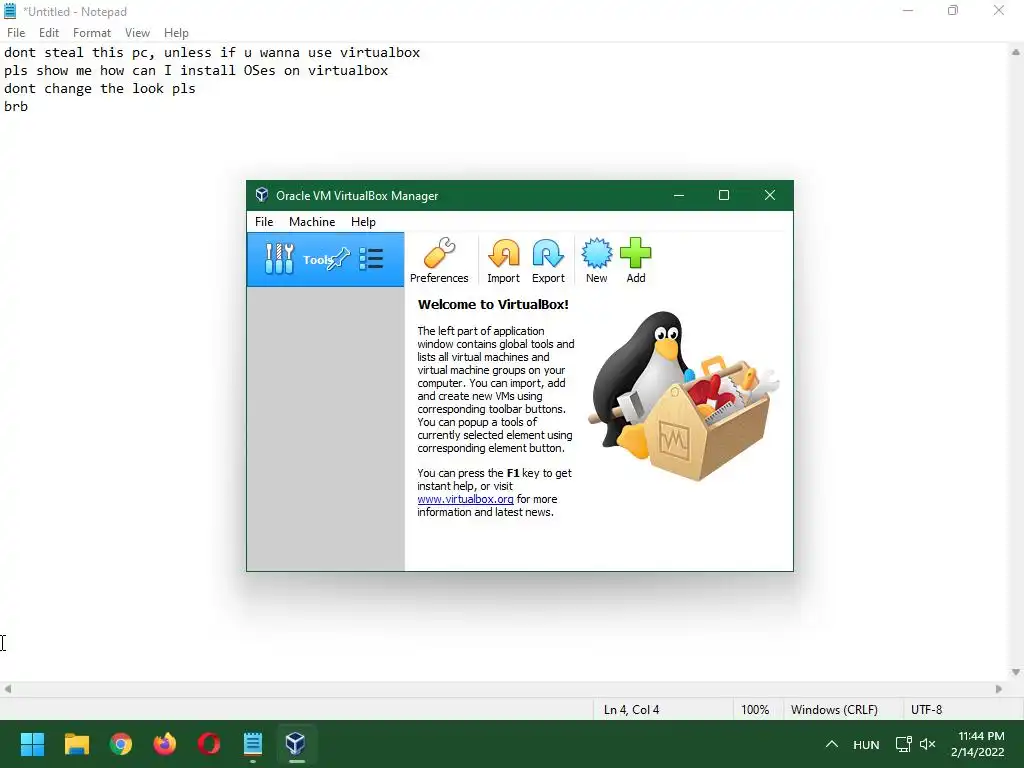Click the Notepad icon in title bar
This screenshot has height=768, width=1024.
coord(10,11)
